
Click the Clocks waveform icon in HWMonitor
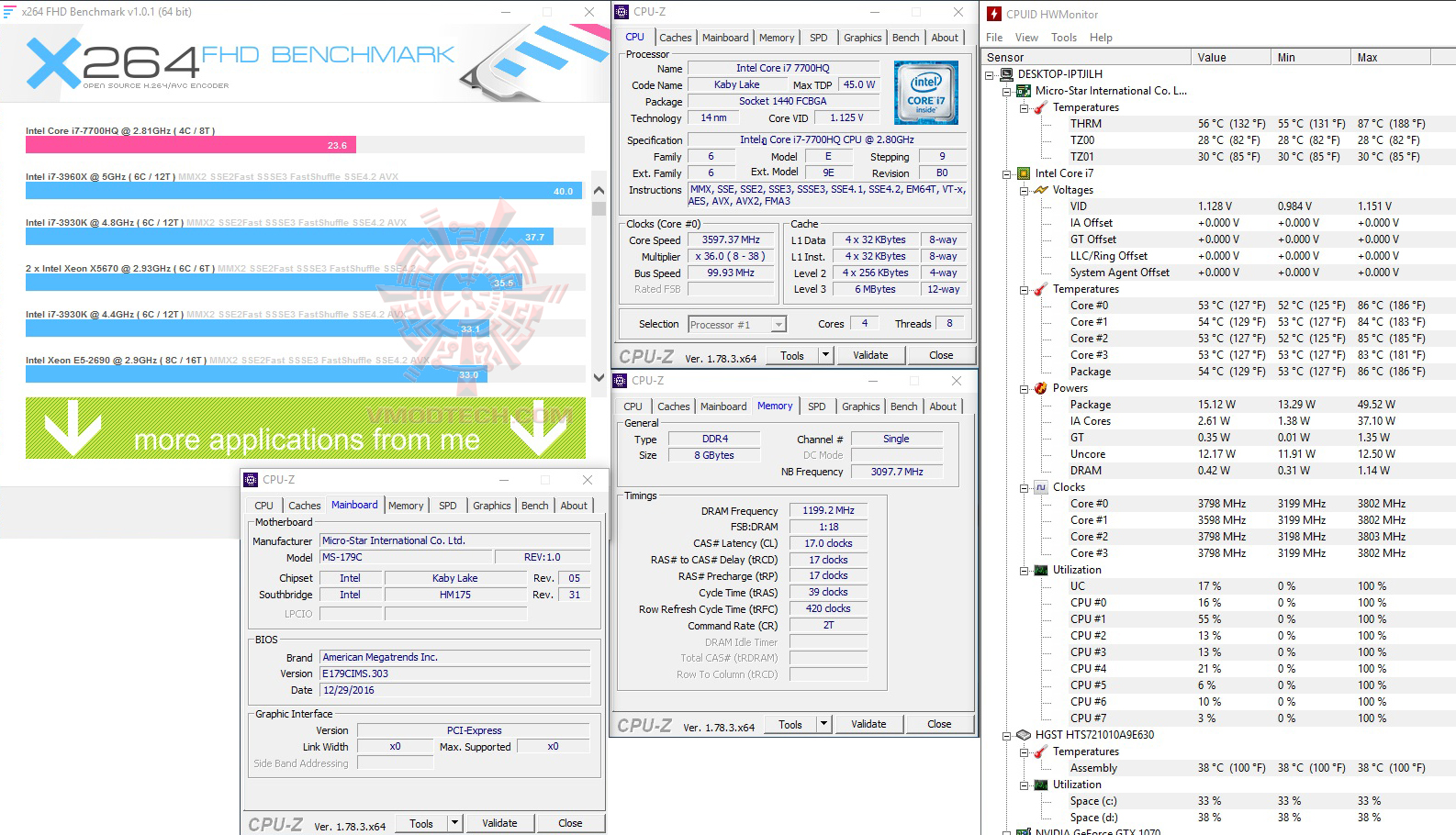[x=1040, y=487]
